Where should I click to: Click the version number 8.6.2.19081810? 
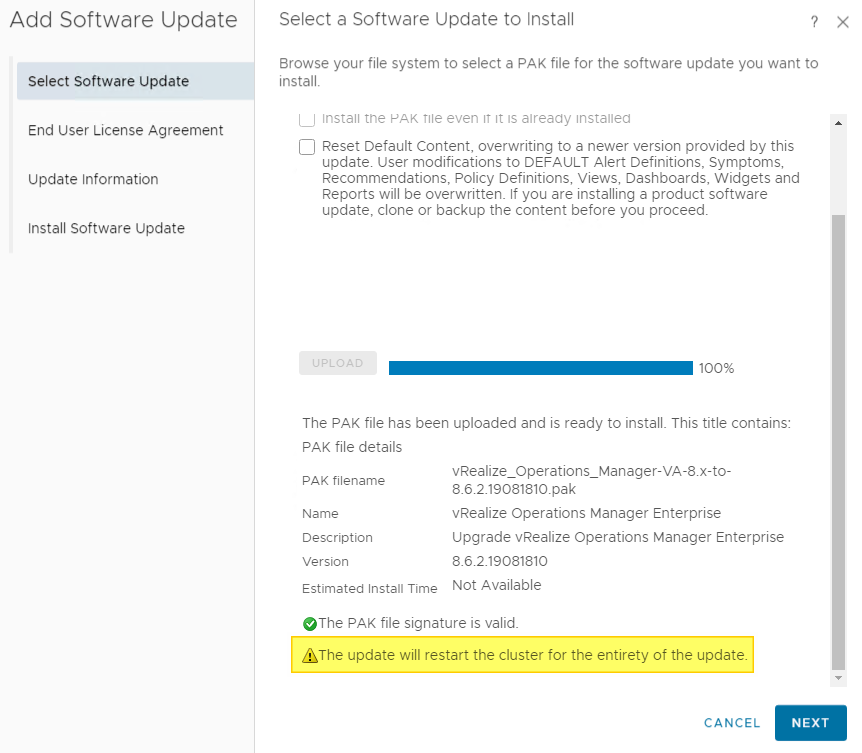click(499, 561)
